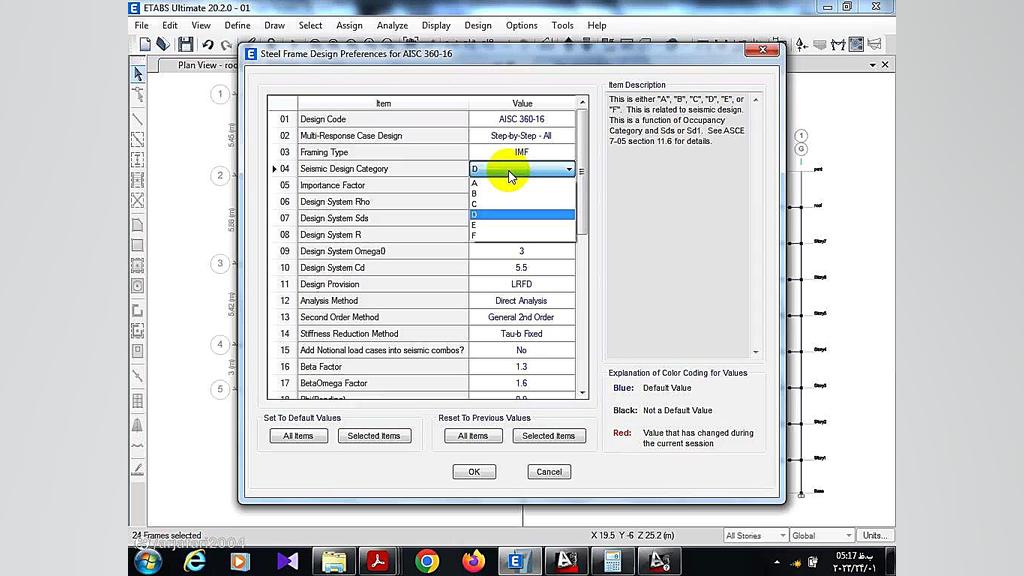
Task: Click All Items under Reset To Previous Values
Action: coord(473,436)
